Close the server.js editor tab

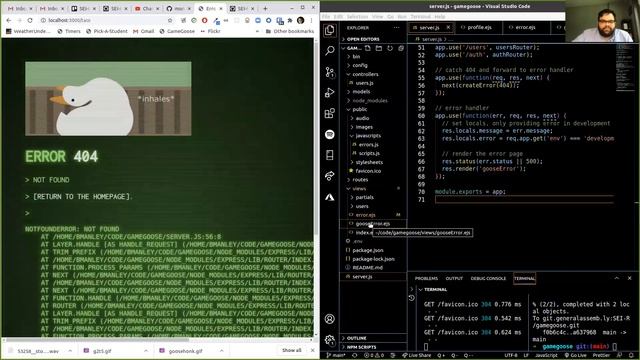click(x=448, y=27)
